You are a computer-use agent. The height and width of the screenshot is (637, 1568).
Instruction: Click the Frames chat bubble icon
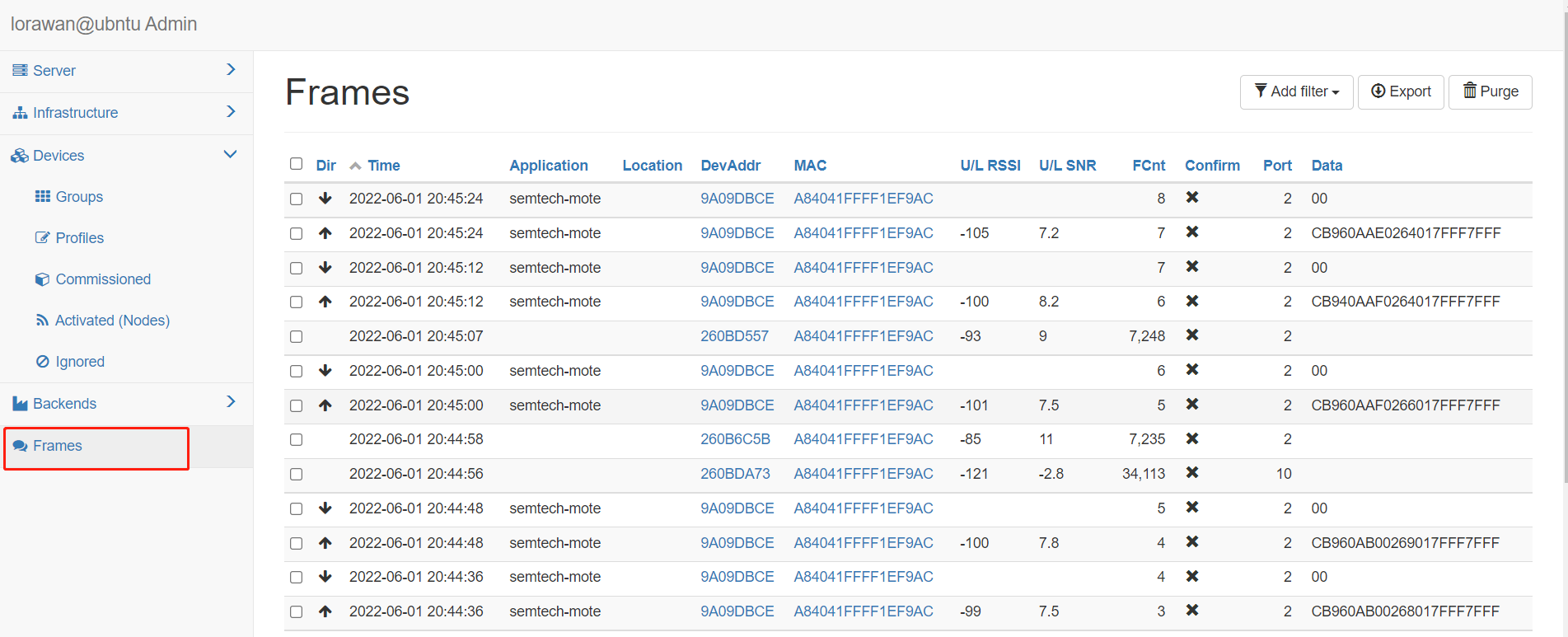point(20,446)
